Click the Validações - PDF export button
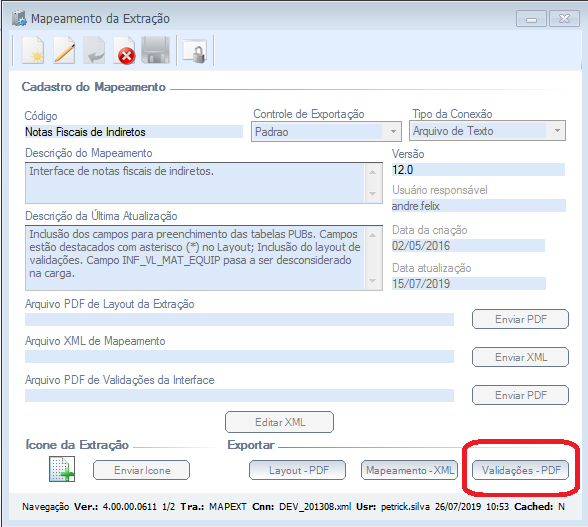 pyautogui.click(x=520, y=470)
